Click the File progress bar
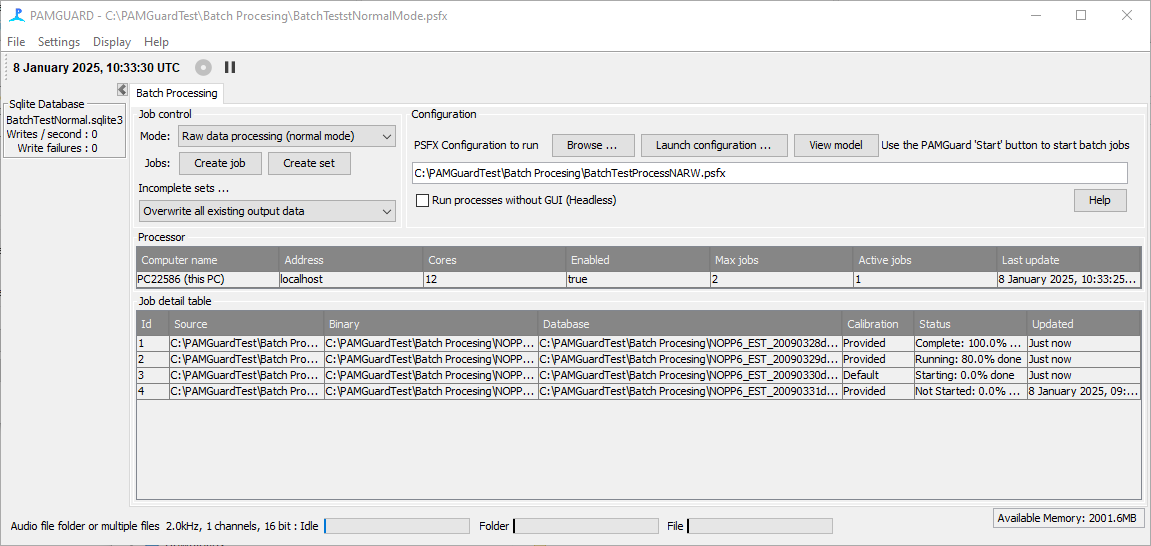1151x546 pixels. [760, 525]
